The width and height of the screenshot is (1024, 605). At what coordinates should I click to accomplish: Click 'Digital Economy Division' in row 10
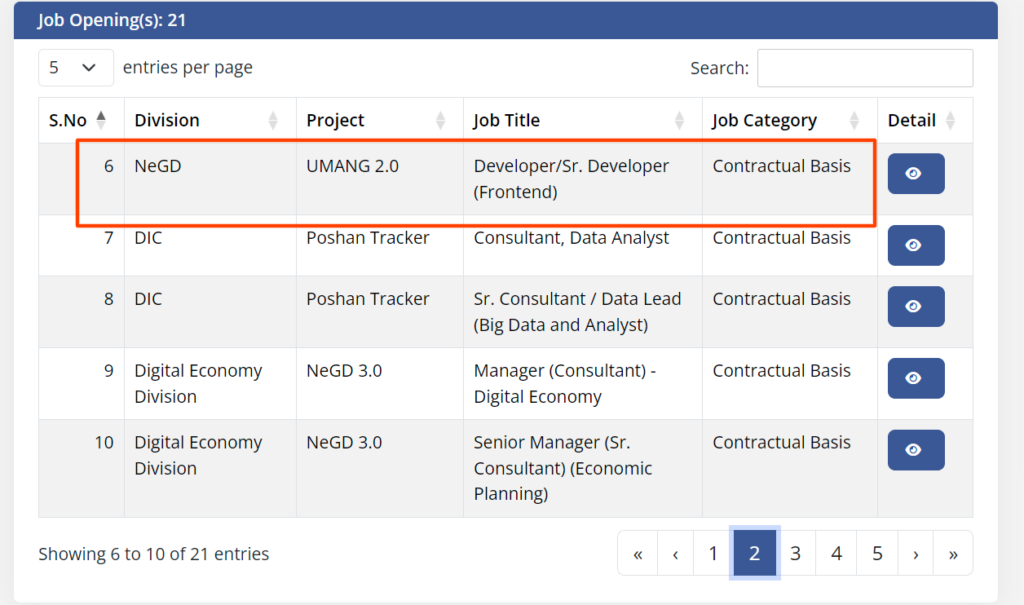[198, 455]
